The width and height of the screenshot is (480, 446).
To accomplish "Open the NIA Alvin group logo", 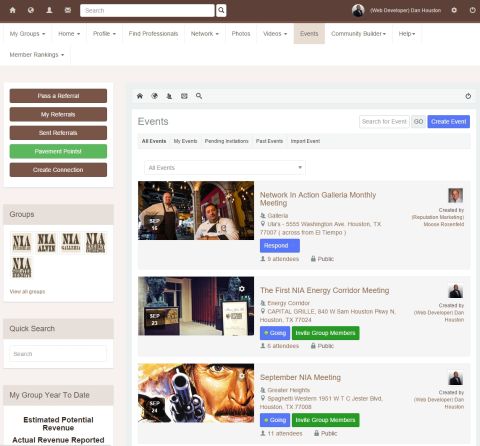I will [x=46, y=242].
